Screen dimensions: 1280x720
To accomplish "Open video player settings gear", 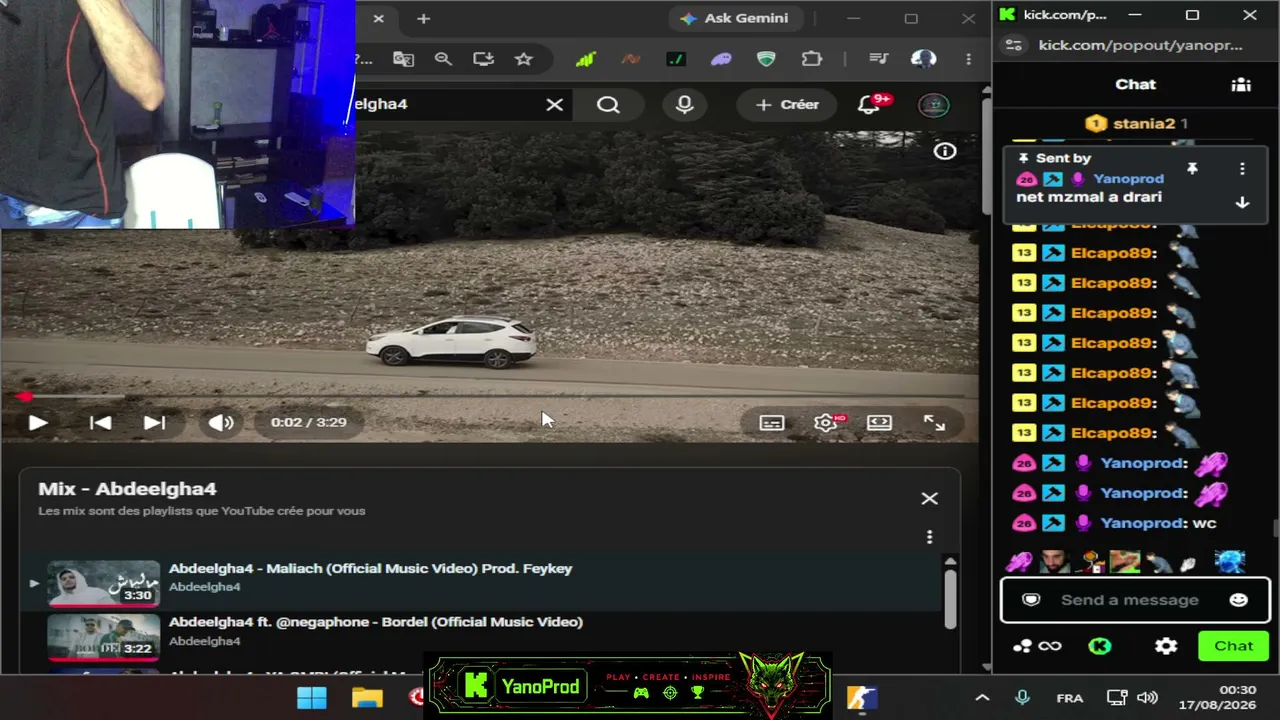I will click(x=826, y=423).
